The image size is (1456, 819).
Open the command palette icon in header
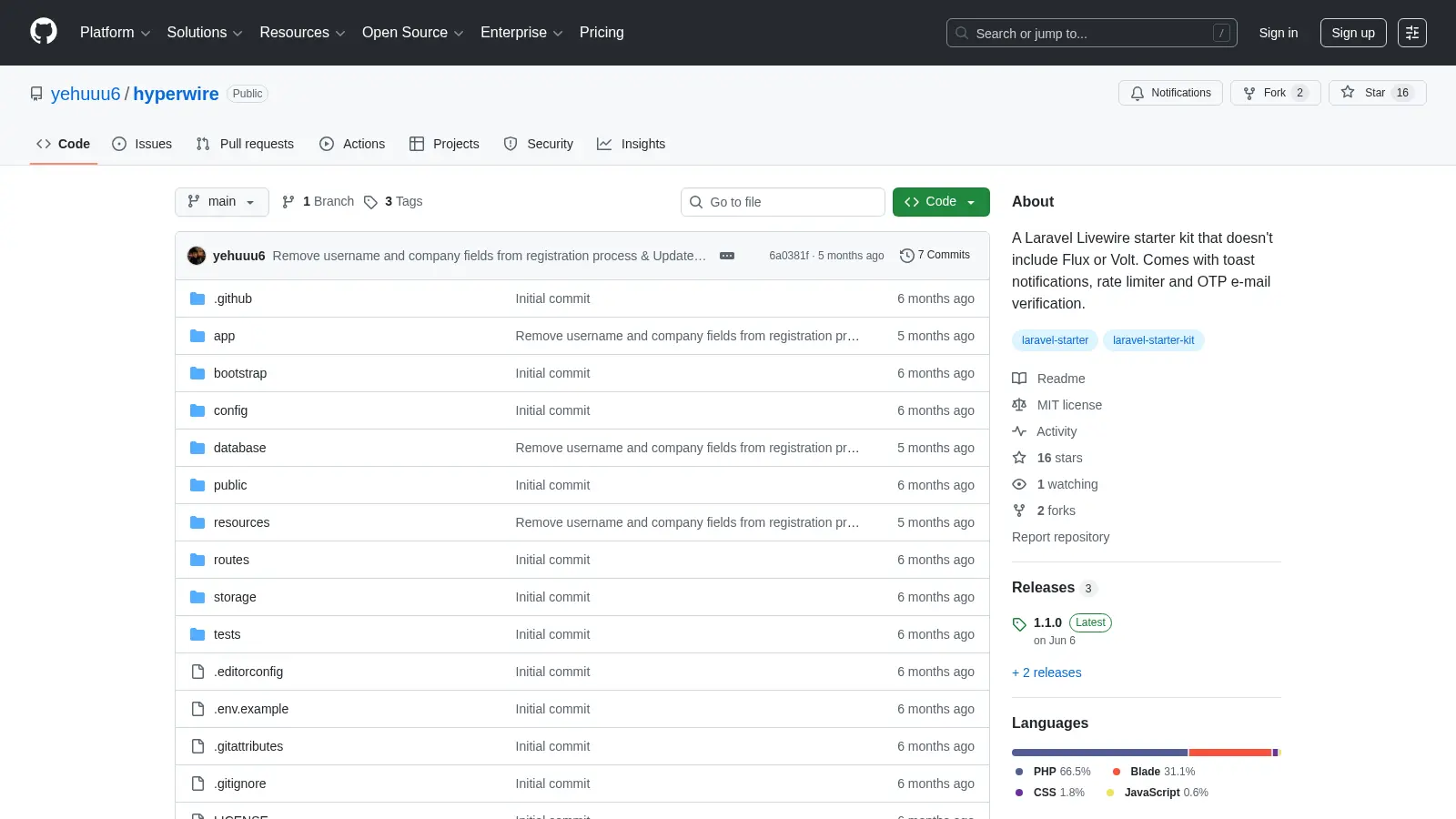(x=1412, y=33)
